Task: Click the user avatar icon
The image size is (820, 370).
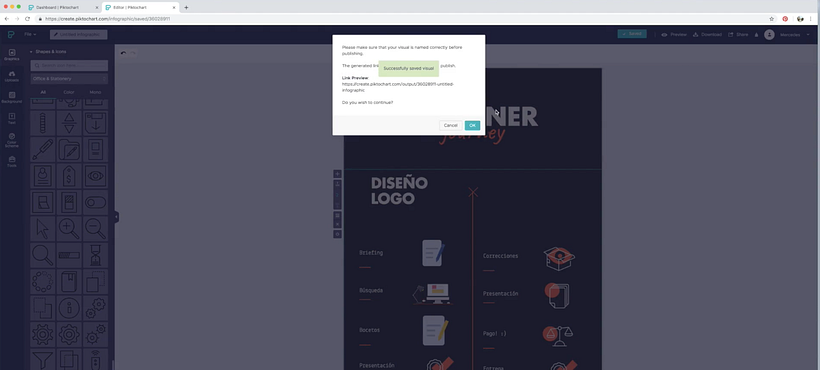Action: click(x=769, y=34)
